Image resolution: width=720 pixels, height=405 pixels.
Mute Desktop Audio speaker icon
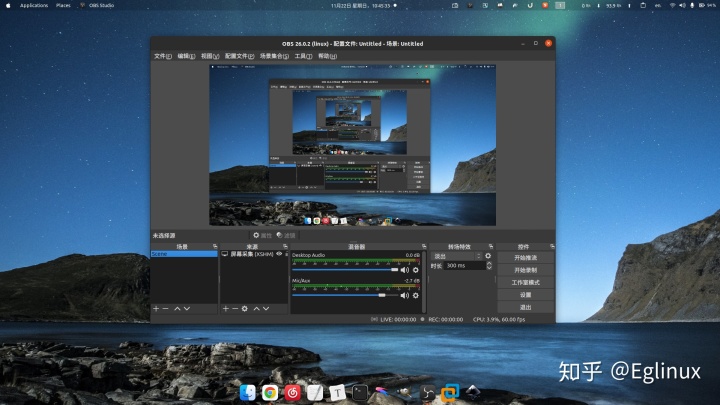[x=405, y=270]
